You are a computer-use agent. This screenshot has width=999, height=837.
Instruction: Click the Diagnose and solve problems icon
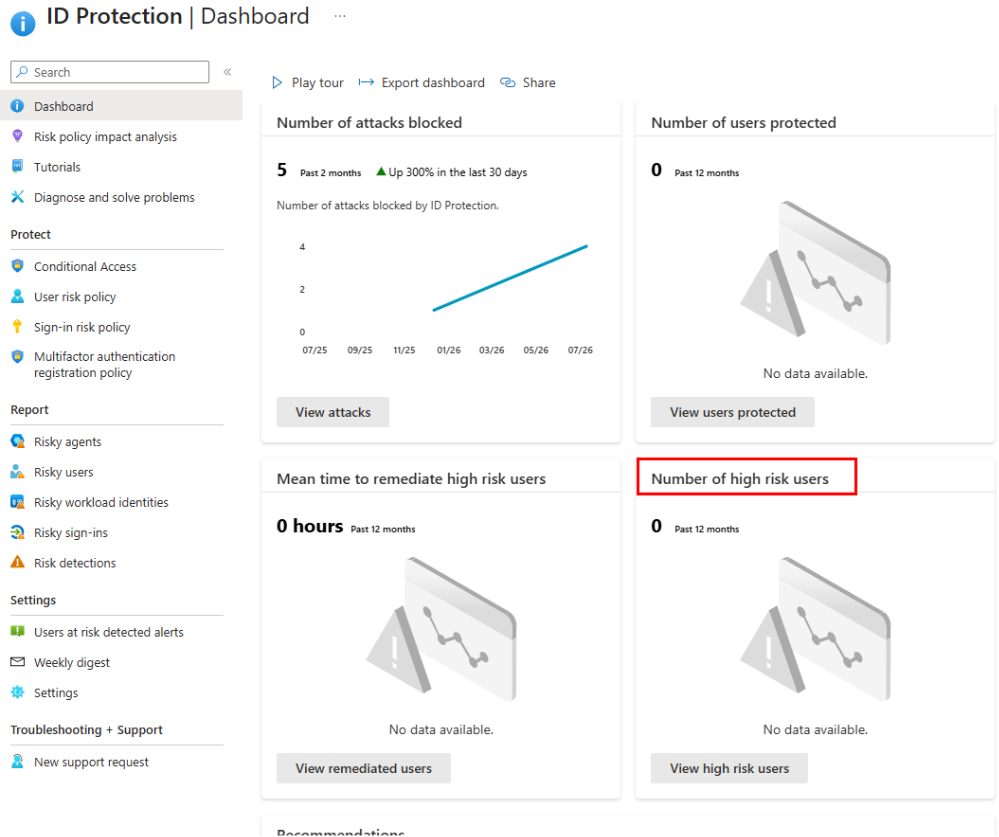pyautogui.click(x=18, y=197)
